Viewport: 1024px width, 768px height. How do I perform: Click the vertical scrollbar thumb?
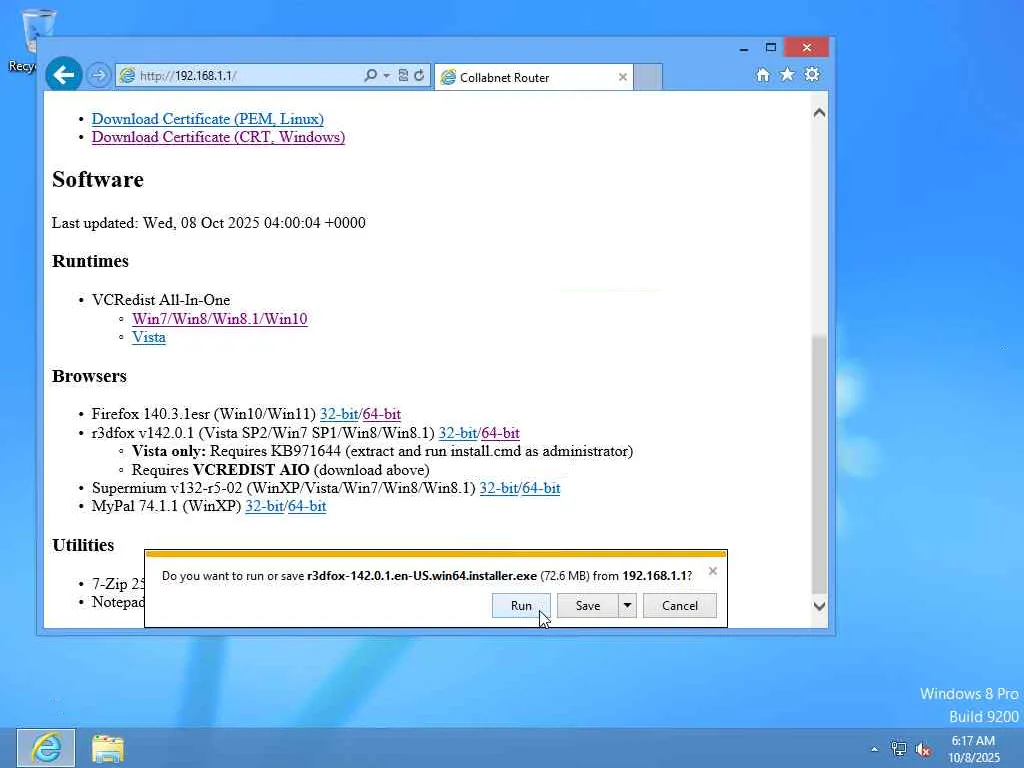pyautogui.click(x=819, y=464)
